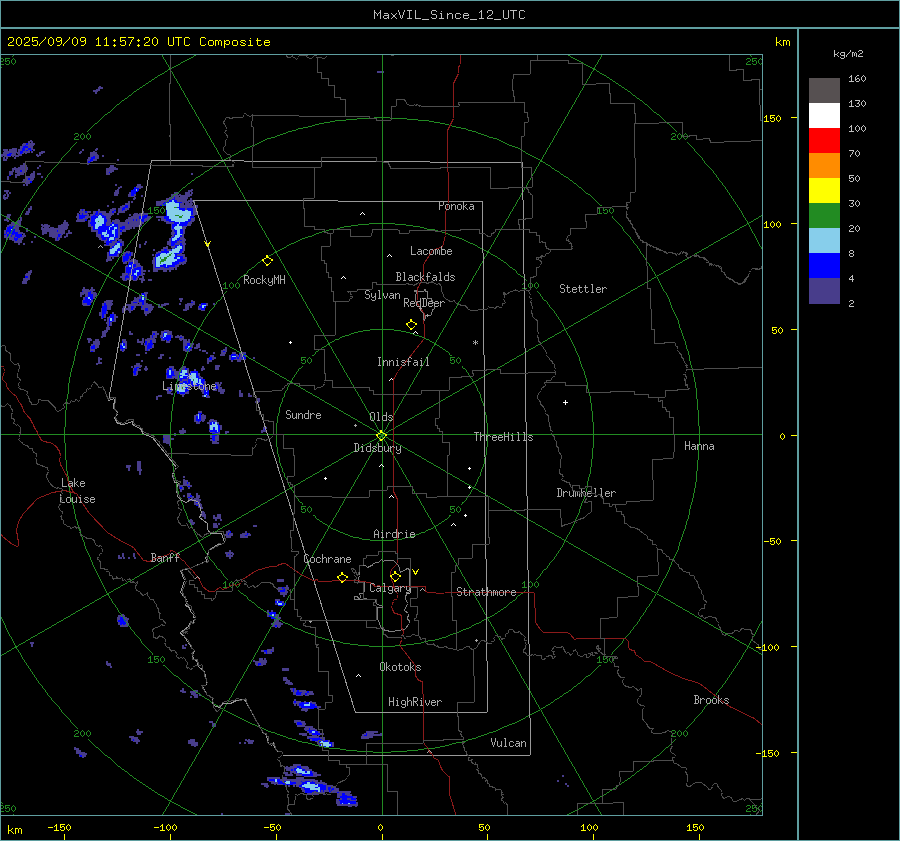Click the Sylvan label
The width and height of the screenshot is (900, 841).
pyautogui.click(x=382, y=295)
